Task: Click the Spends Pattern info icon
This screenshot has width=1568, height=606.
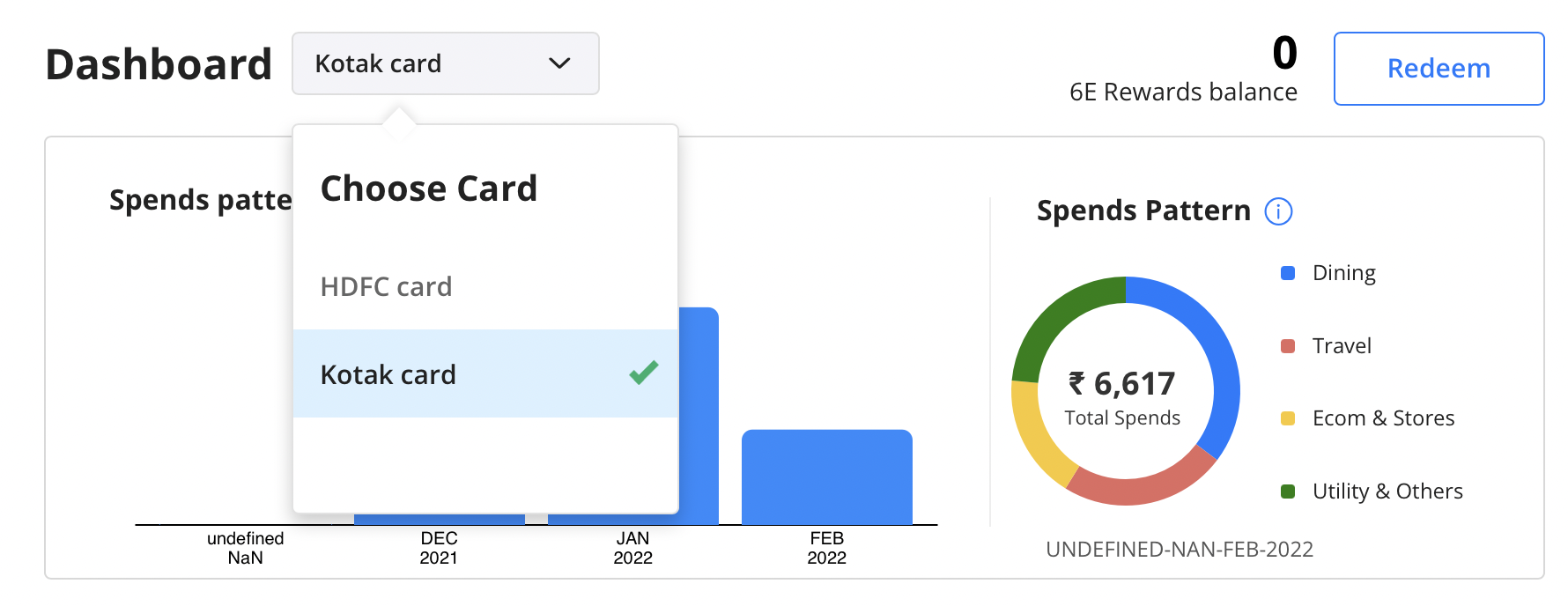Action: [1278, 211]
